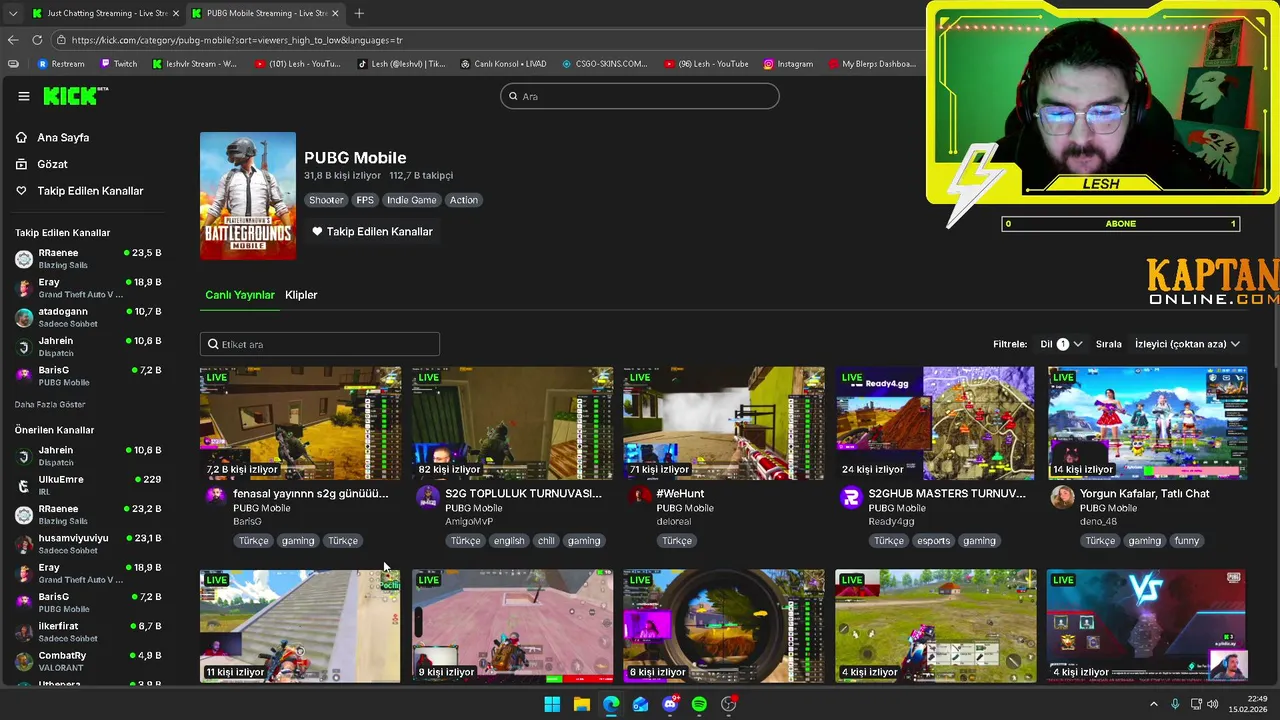Click UlkuEmre avatar in recommended channels
Image resolution: width=1280 pixels, height=720 pixels.
24,485
